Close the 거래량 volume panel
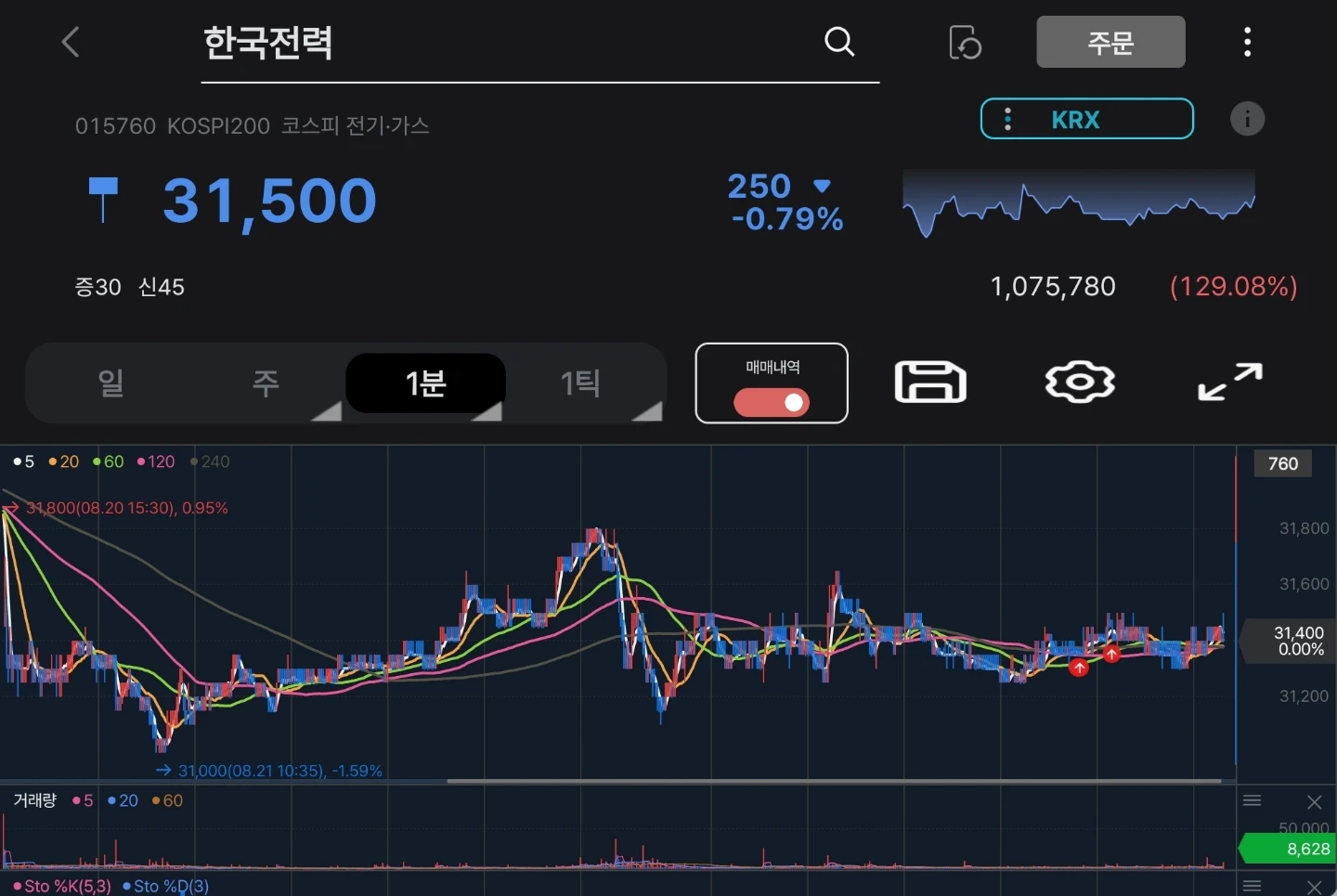Image resolution: width=1337 pixels, height=896 pixels. (x=1314, y=801)
